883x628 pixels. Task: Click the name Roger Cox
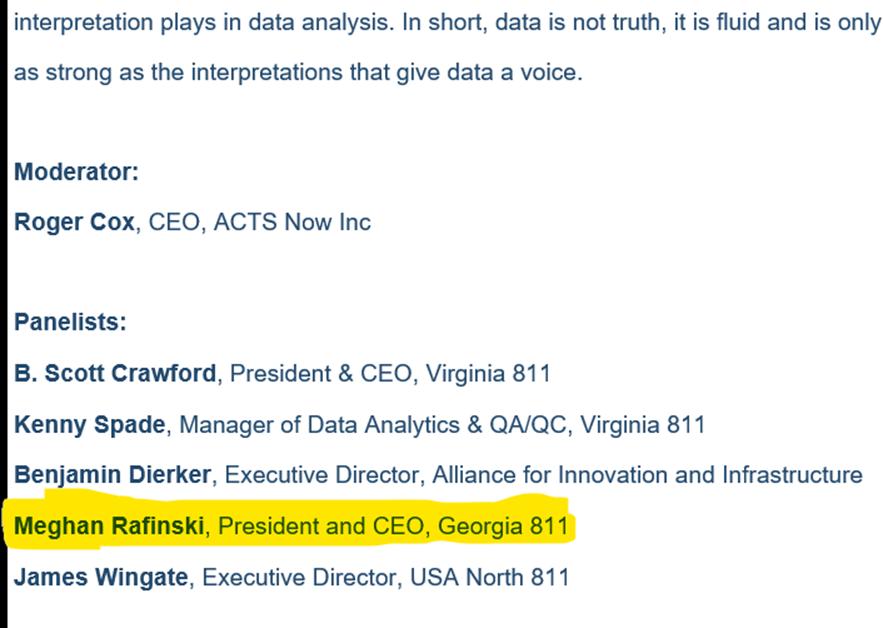[74, 222]
